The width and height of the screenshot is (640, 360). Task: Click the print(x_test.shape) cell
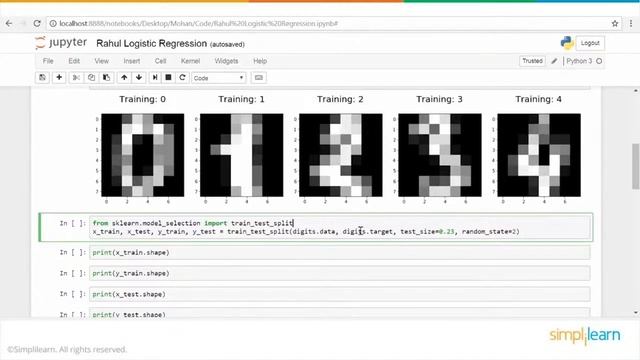point(340,294)
